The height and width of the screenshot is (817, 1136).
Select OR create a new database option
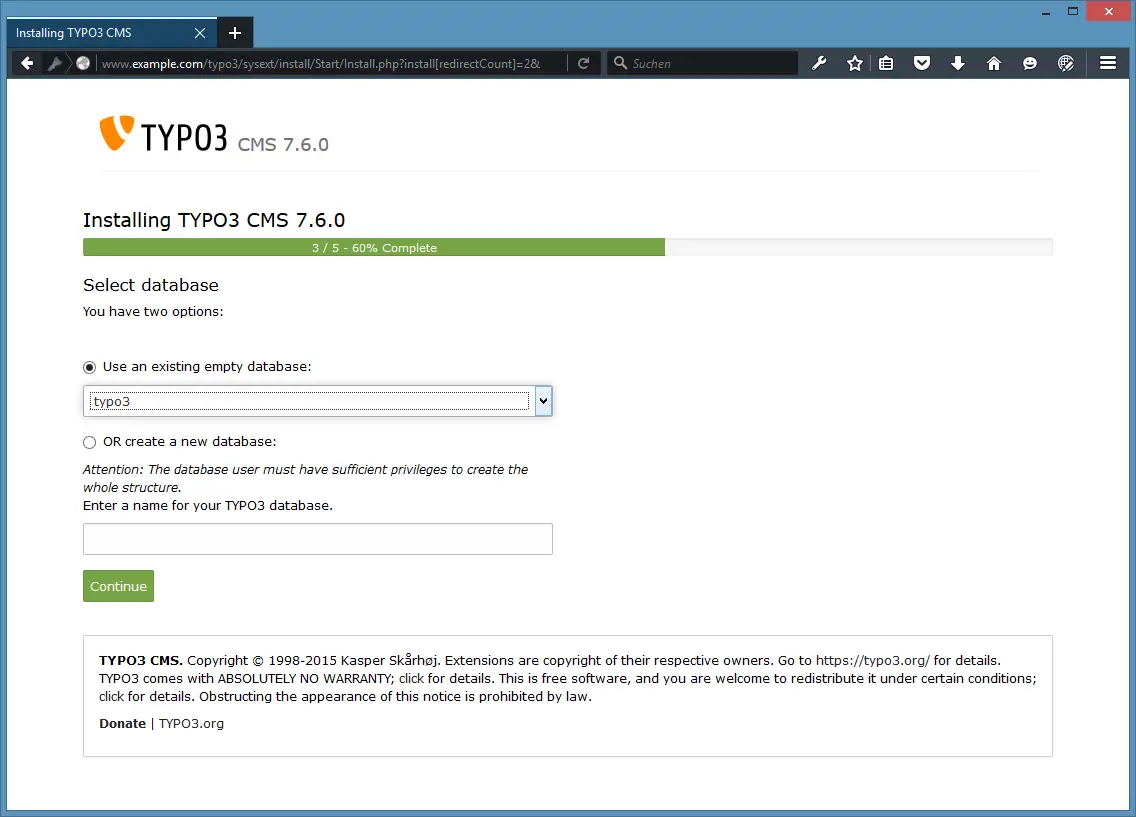[89, 442]
